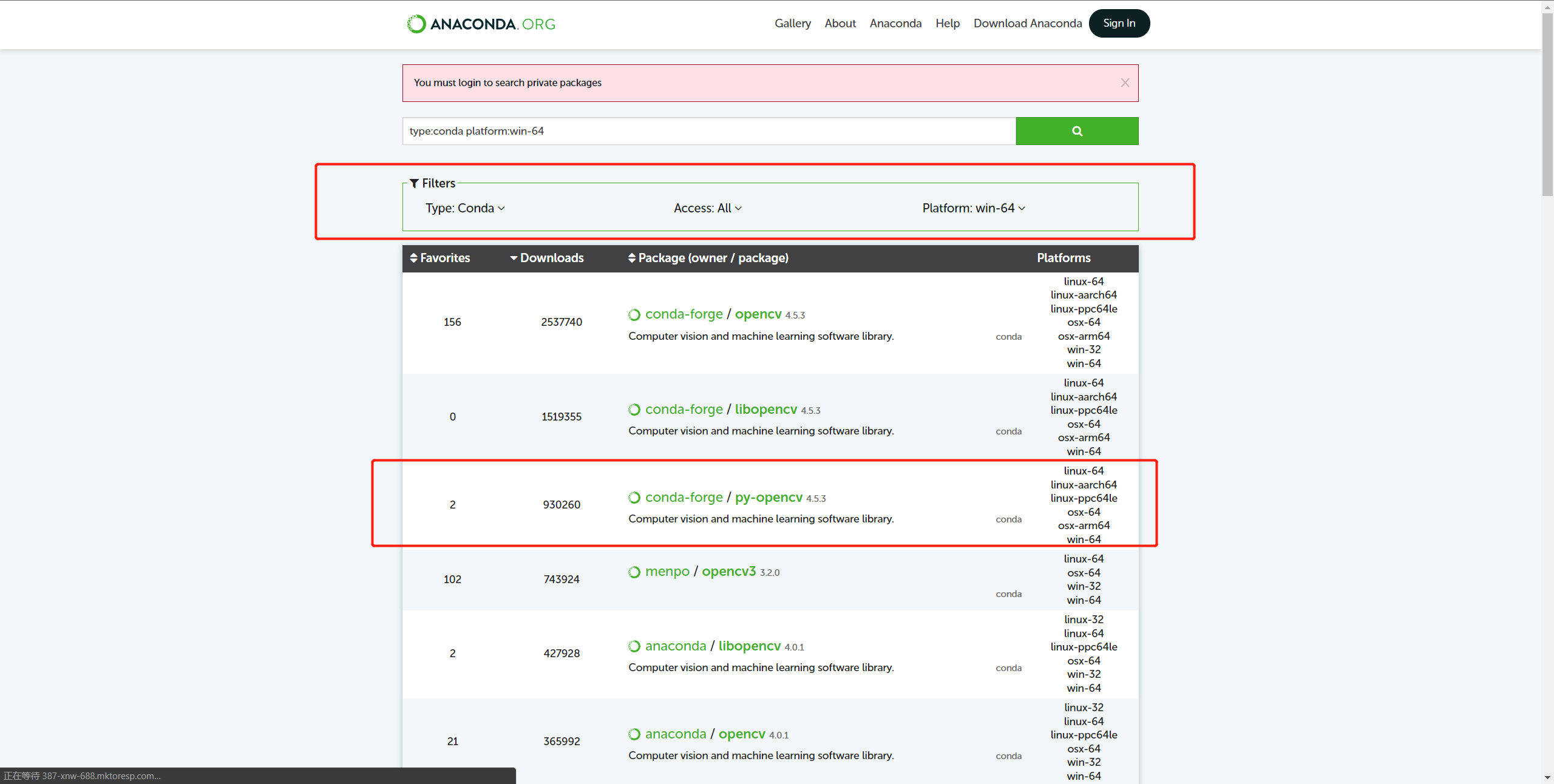Click the conda-forge opencv package icon
Image resolution: width=1554 pixels, height=784 pixels.
[x=634, y=314]
